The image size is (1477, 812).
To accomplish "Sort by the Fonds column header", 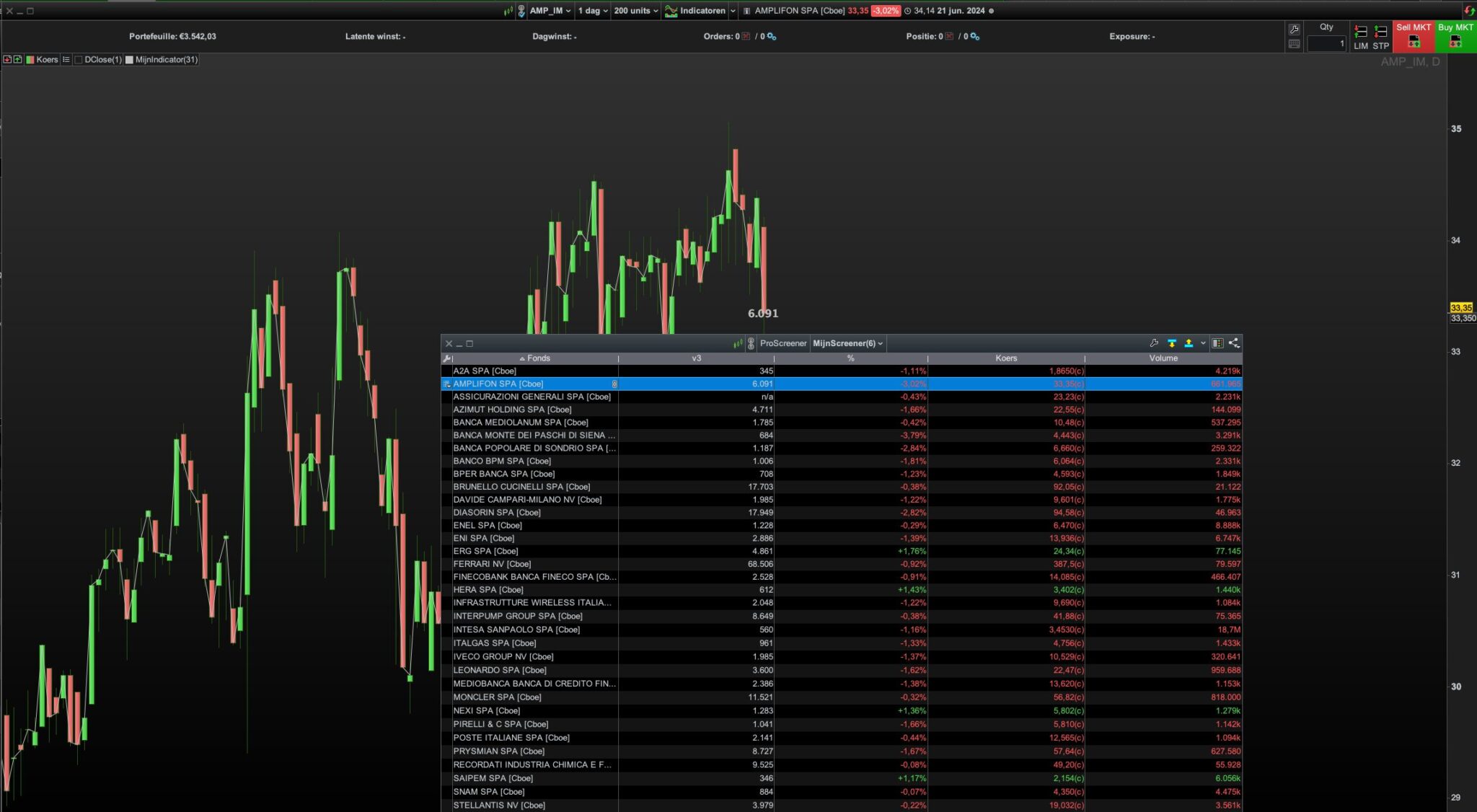I will 537,358.
